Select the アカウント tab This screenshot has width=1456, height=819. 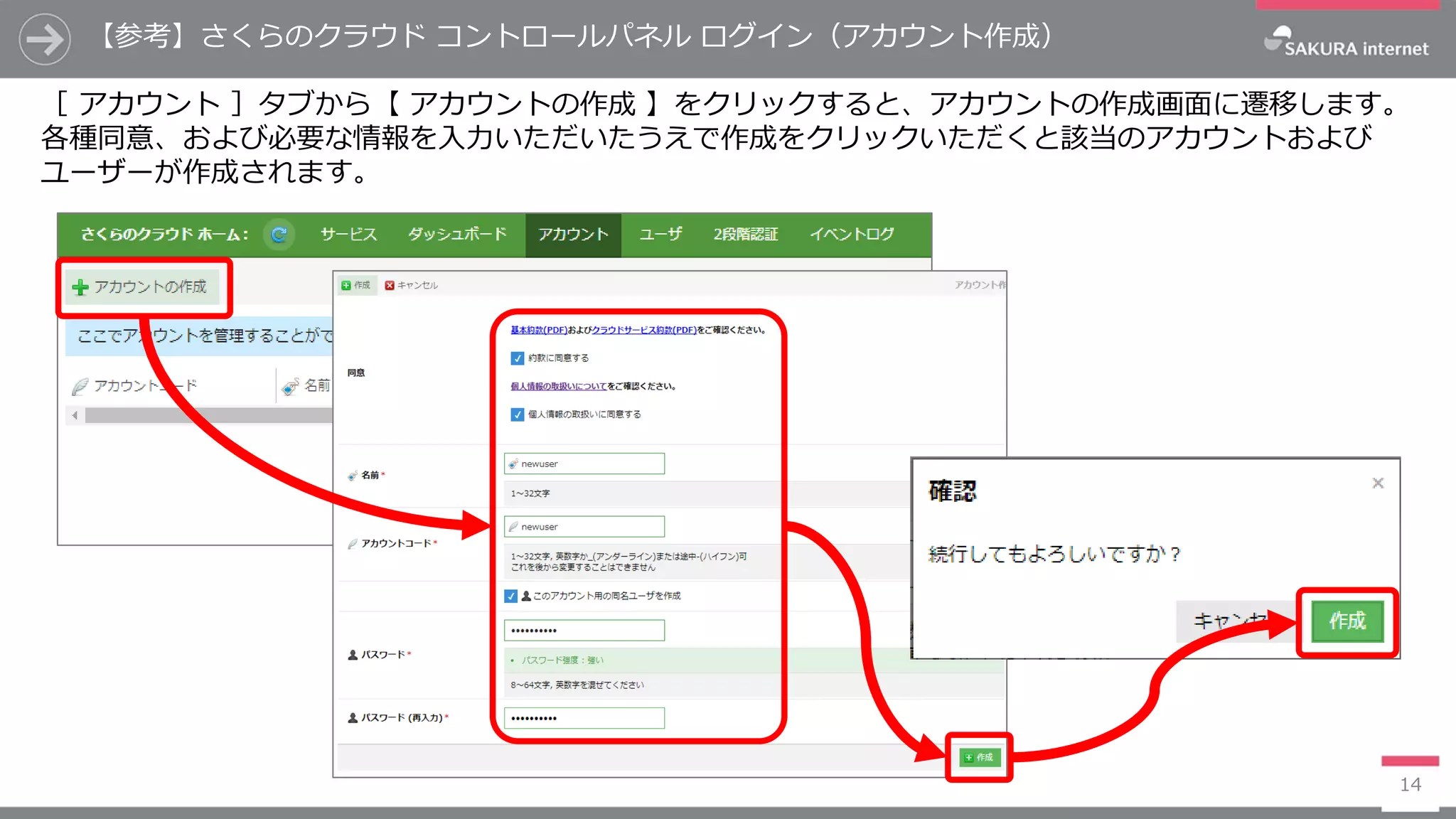pos(573,235)
